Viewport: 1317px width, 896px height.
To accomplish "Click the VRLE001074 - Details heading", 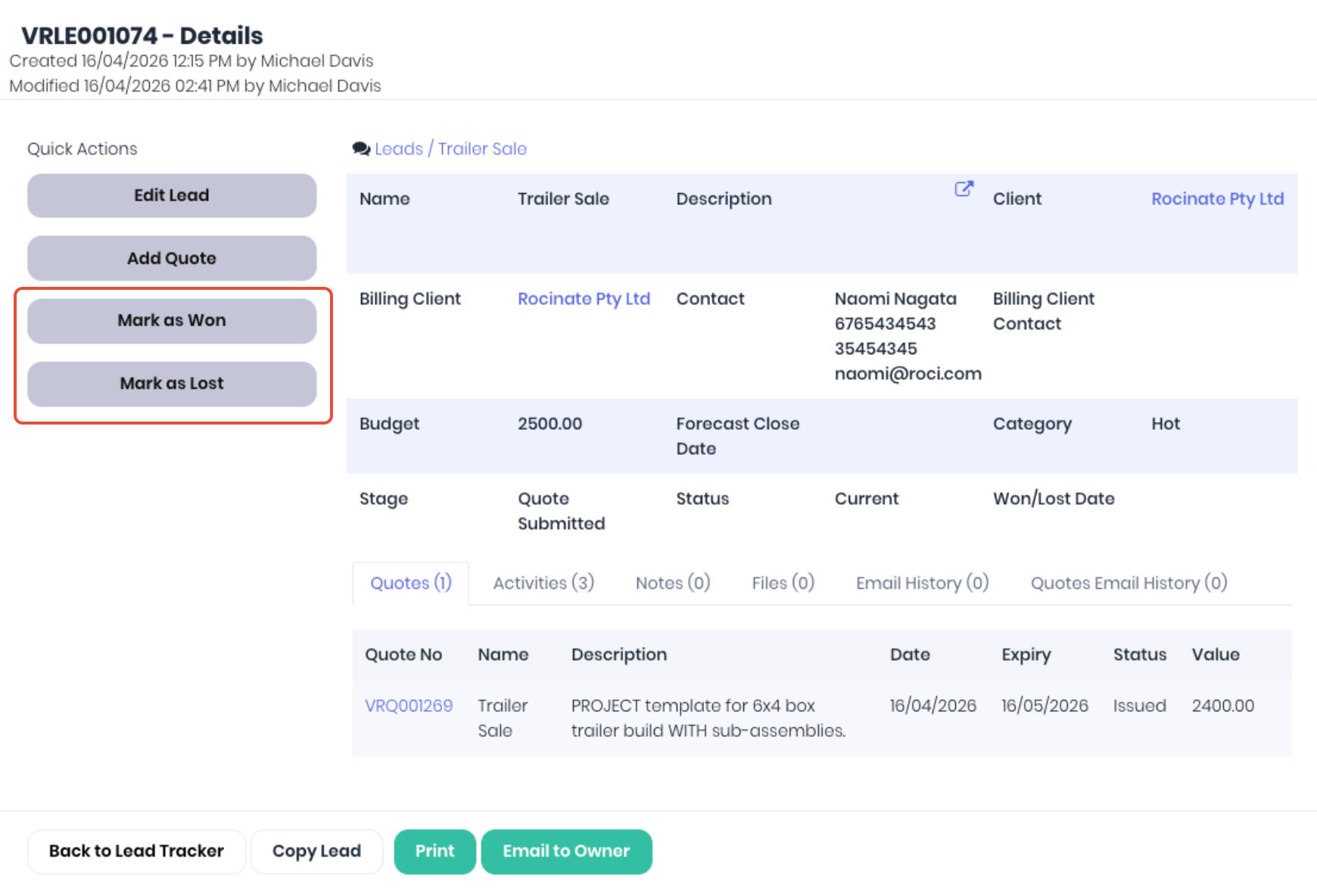I will click(142, 36).
